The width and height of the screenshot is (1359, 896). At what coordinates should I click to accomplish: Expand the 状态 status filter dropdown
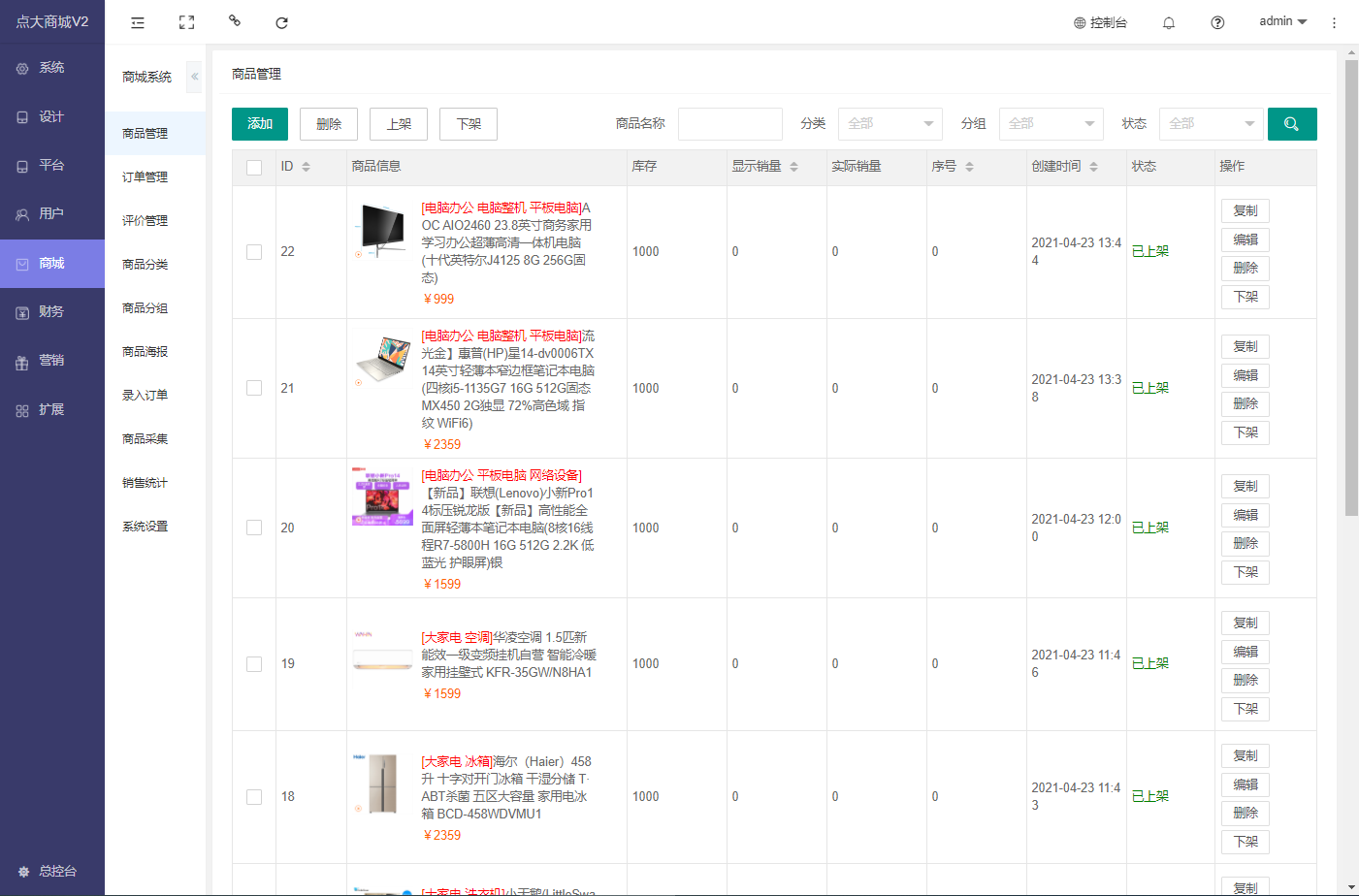pos(1211,124)
